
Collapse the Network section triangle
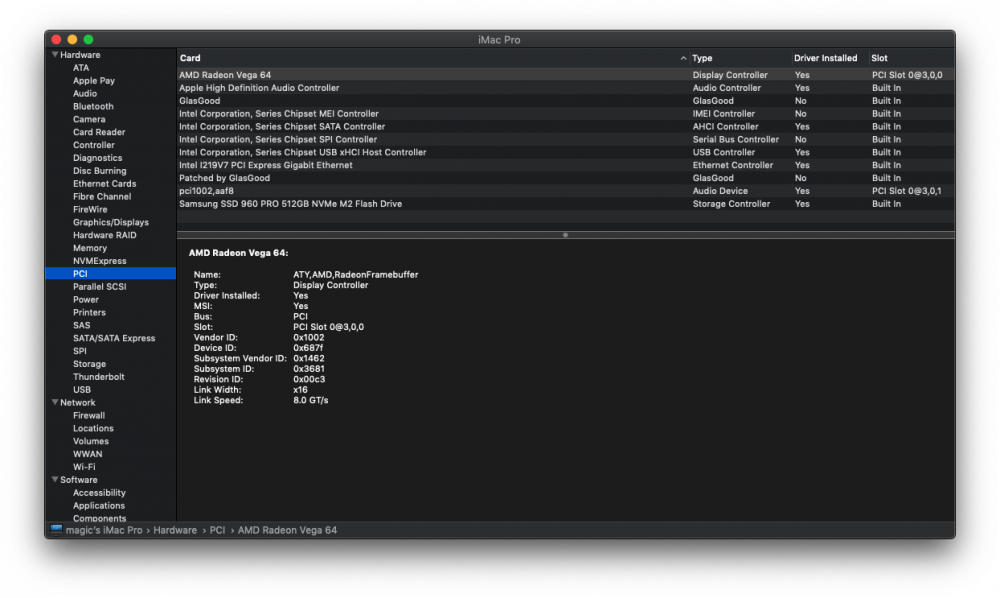click(x=55, y=402)
